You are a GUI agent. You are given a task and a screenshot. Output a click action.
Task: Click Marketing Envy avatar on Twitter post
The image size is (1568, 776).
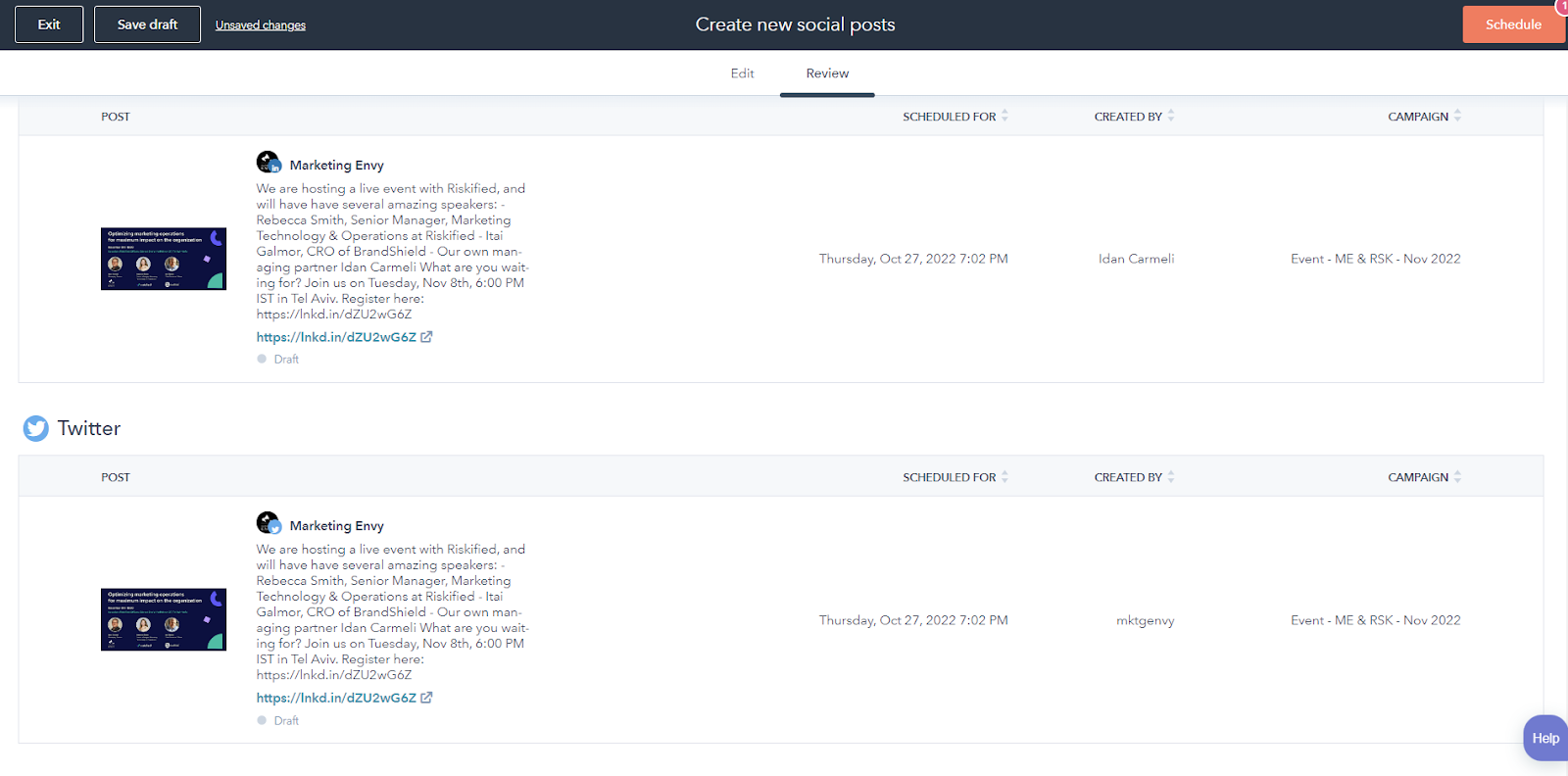[x=269, y=523]
